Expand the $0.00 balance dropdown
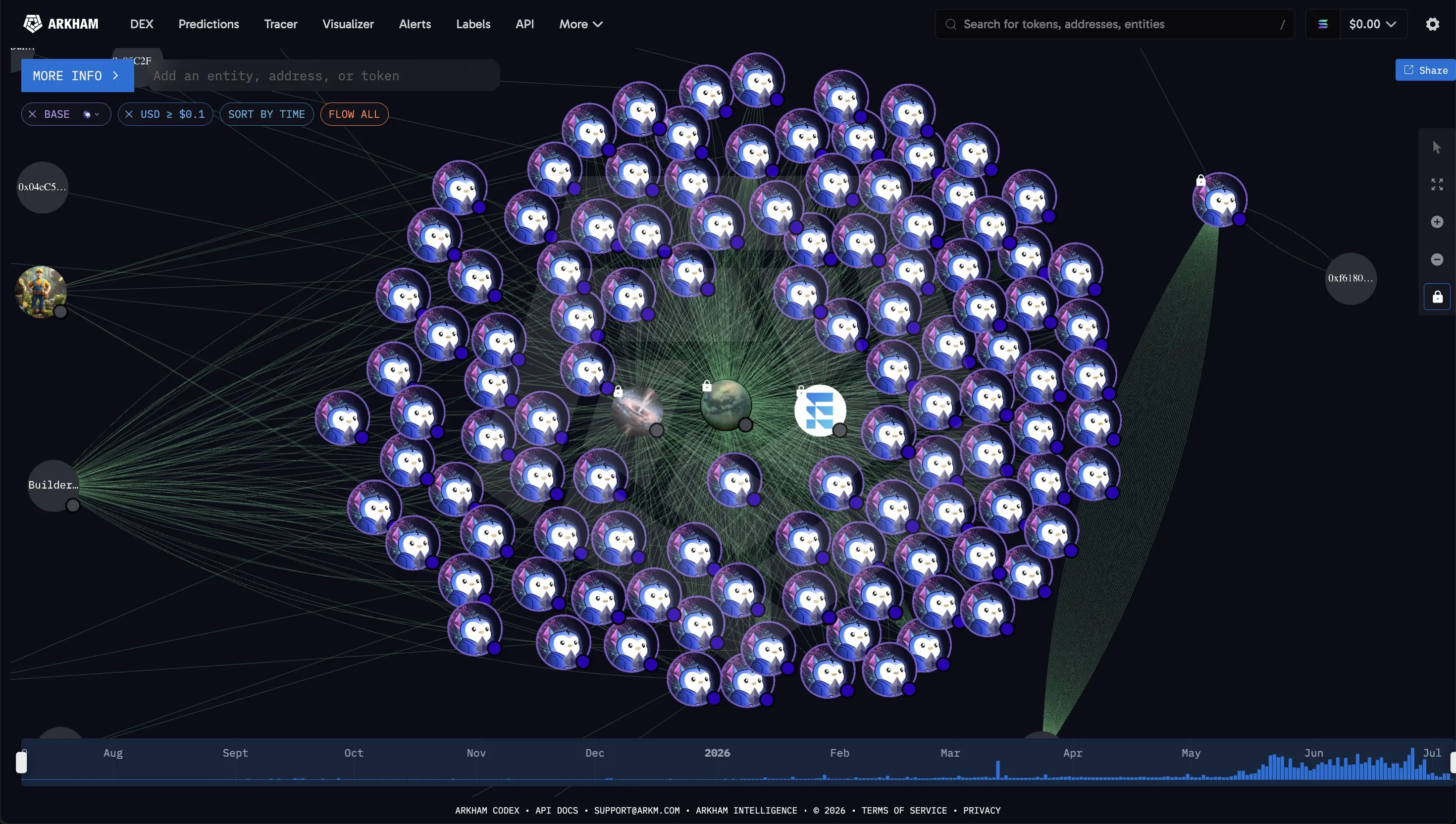 (x=1373, y=24)
